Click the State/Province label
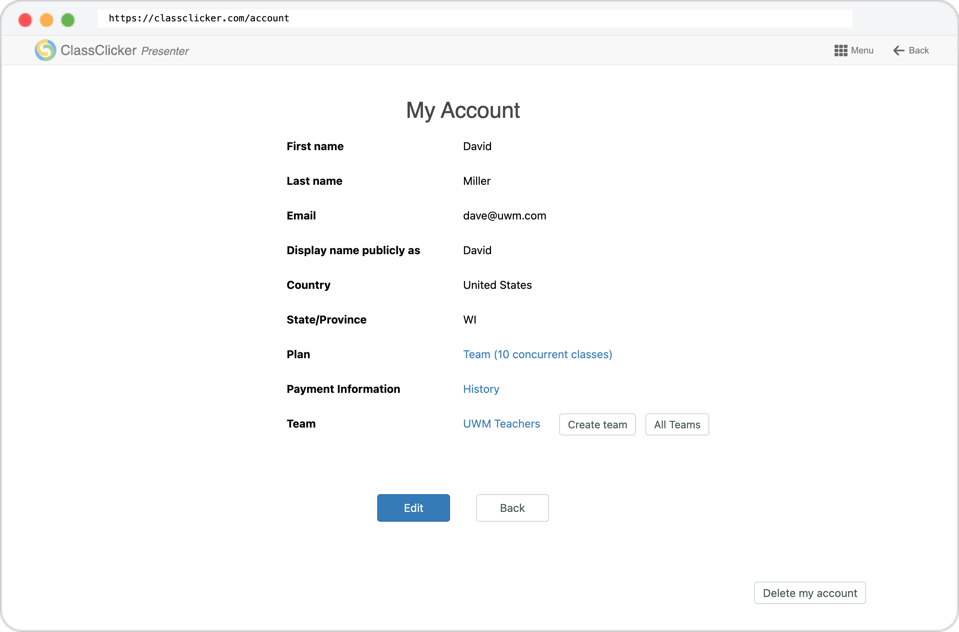The height and width of the screenshot is (632, 959). tap(327, 319)
